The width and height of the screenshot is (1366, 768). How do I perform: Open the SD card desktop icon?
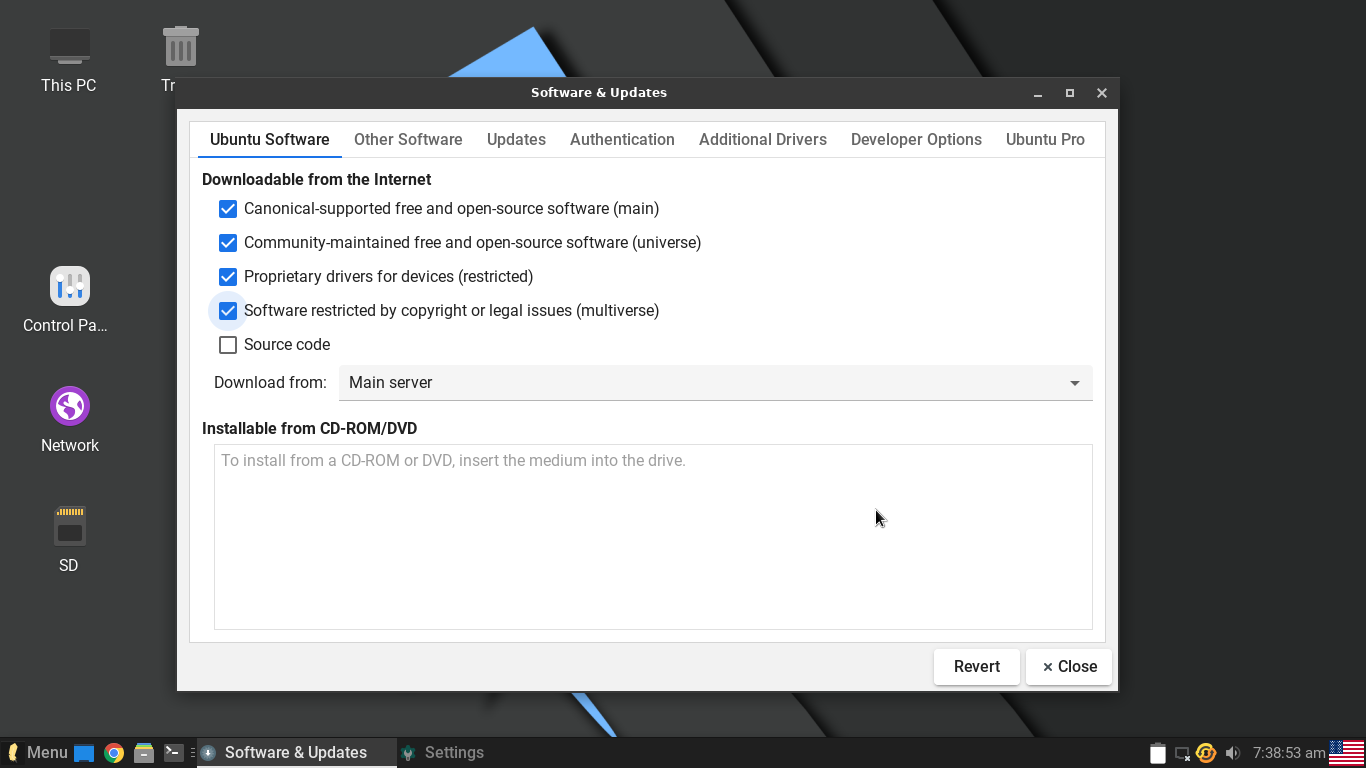[69, 539]
